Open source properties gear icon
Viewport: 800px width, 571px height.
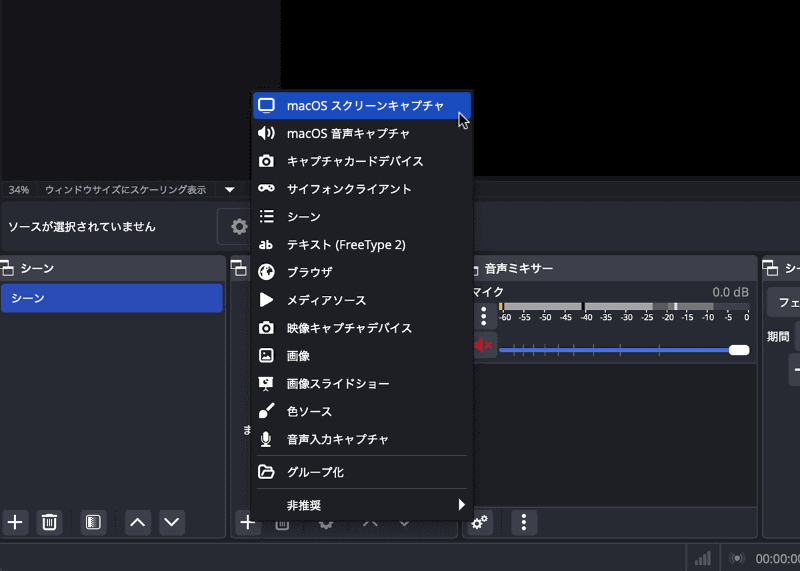[x=238, y=227]
